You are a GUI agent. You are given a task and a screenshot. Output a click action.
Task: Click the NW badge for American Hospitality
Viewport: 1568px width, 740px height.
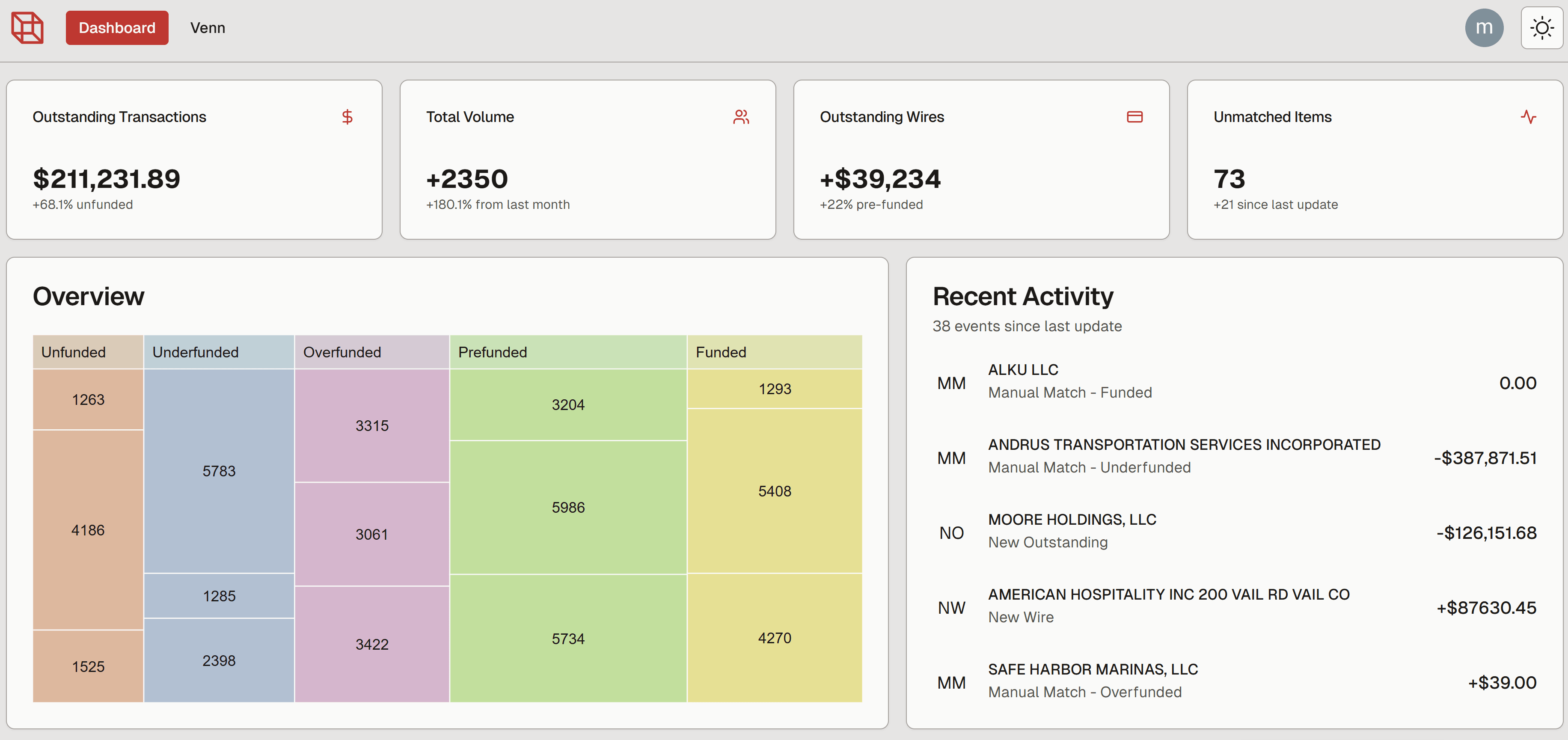[951, 607]
